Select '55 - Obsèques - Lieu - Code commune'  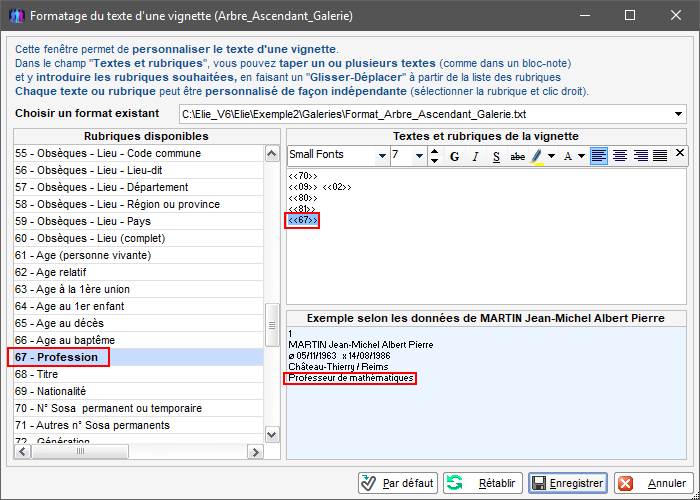[139, 153]
